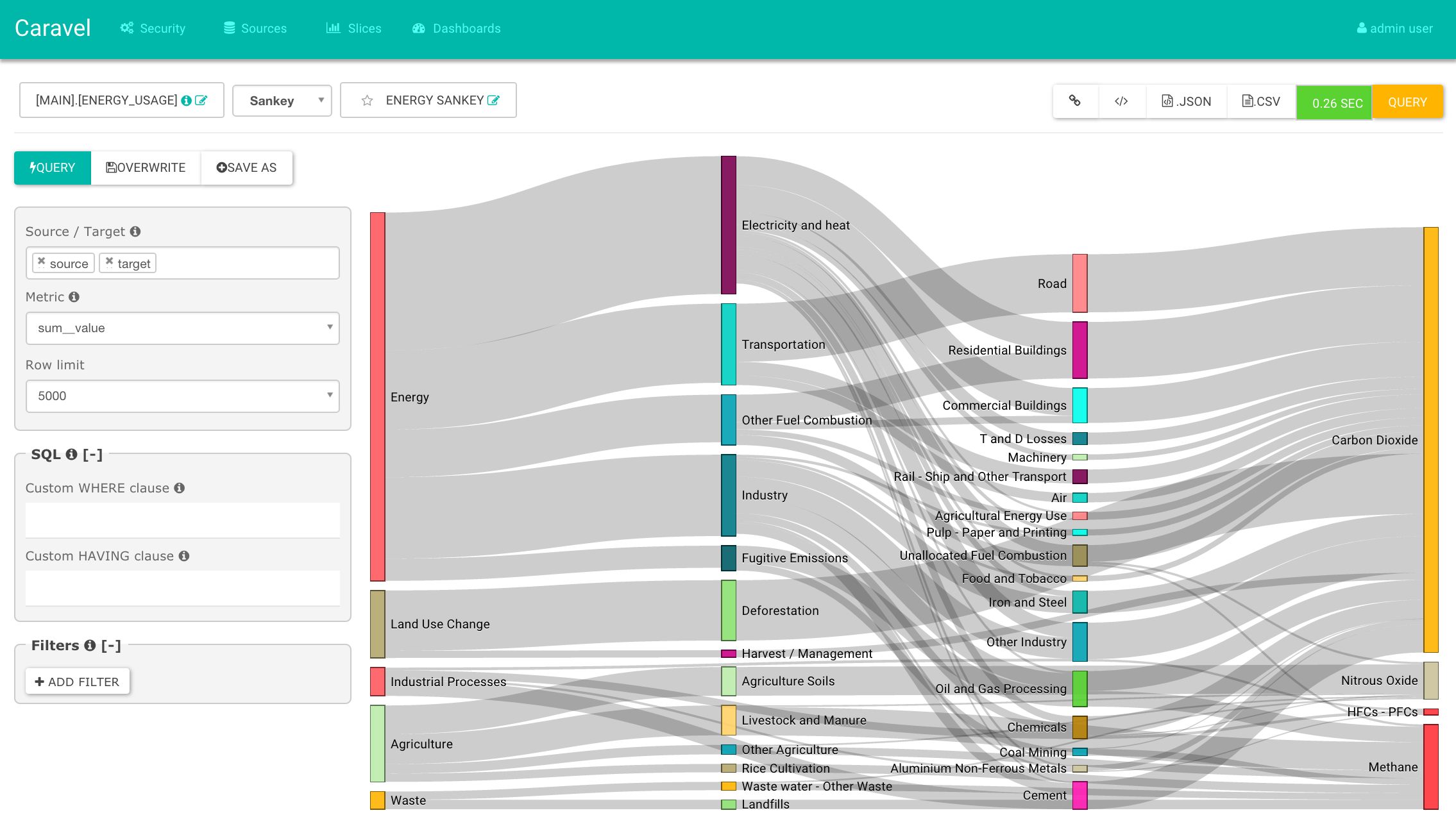Edit the datasource via pencil icon
This screenshot has height=840, width=1456.
point(201,101)
